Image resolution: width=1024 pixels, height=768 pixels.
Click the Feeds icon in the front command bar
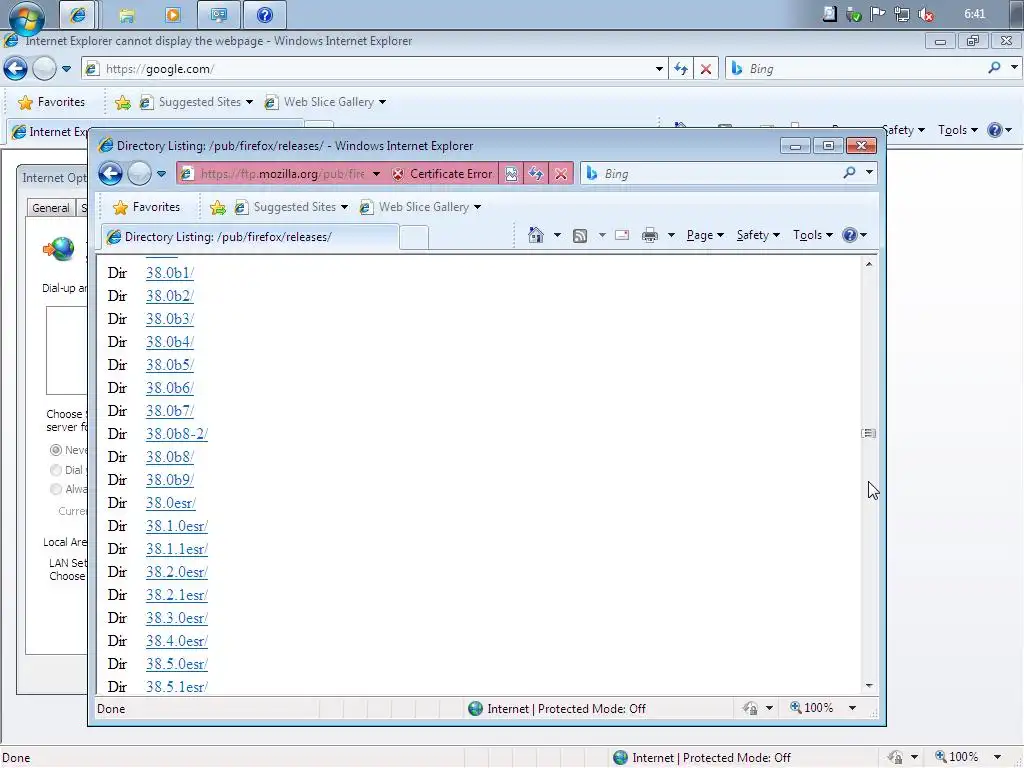tap(579, 236)
